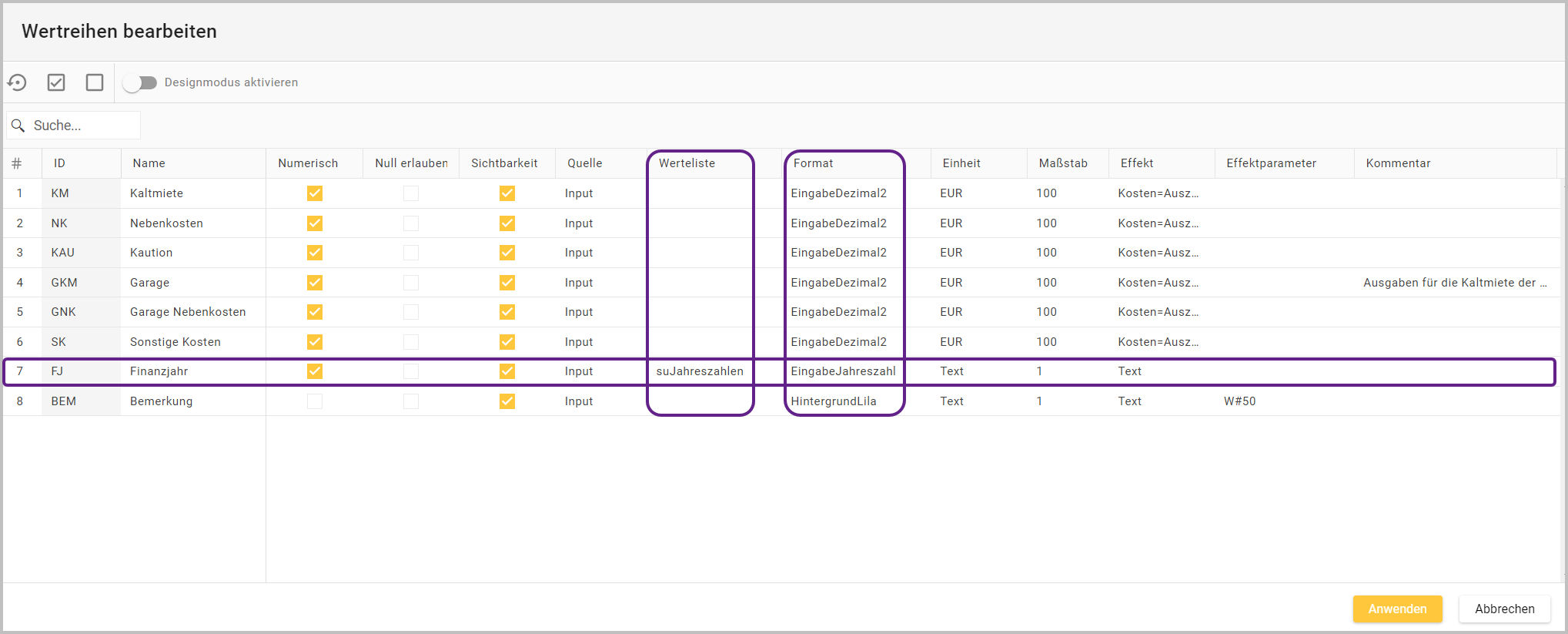This screenshot has width=1568, height=634.
Task: Click Effektparameter W#50 cell for Bemerkung
Action: tap(1240, 401)
